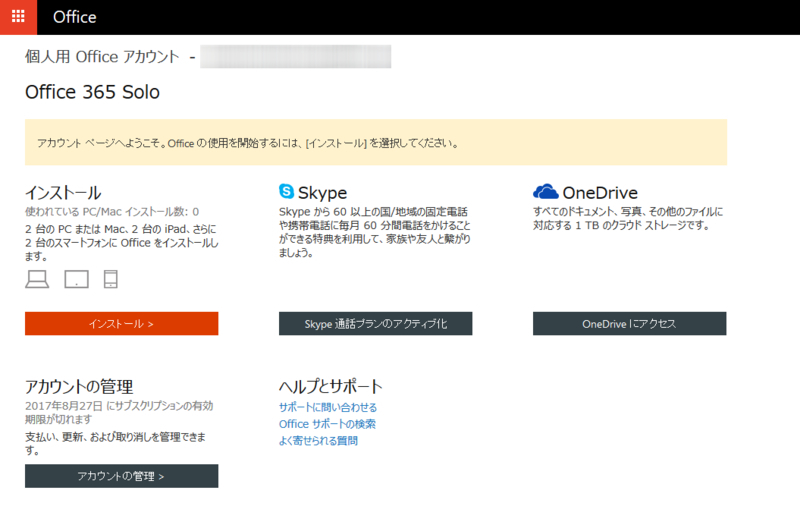This screenshot has width=800, height=528.
Task: Open the app launcher waffle icon
Action: pos(18,17)
